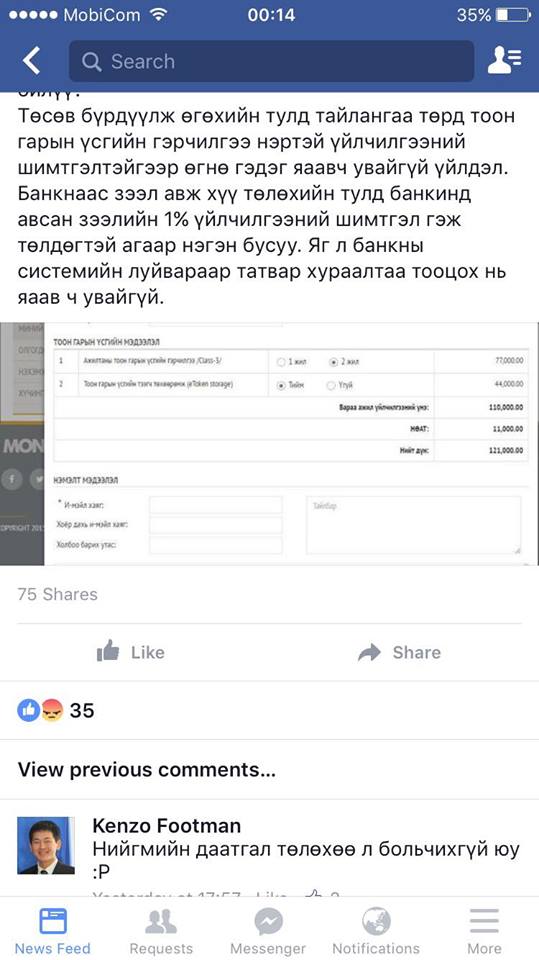The image size is (539, 960).
Task: Open Kenzo Footman's name link
Action: coord(167,826)
